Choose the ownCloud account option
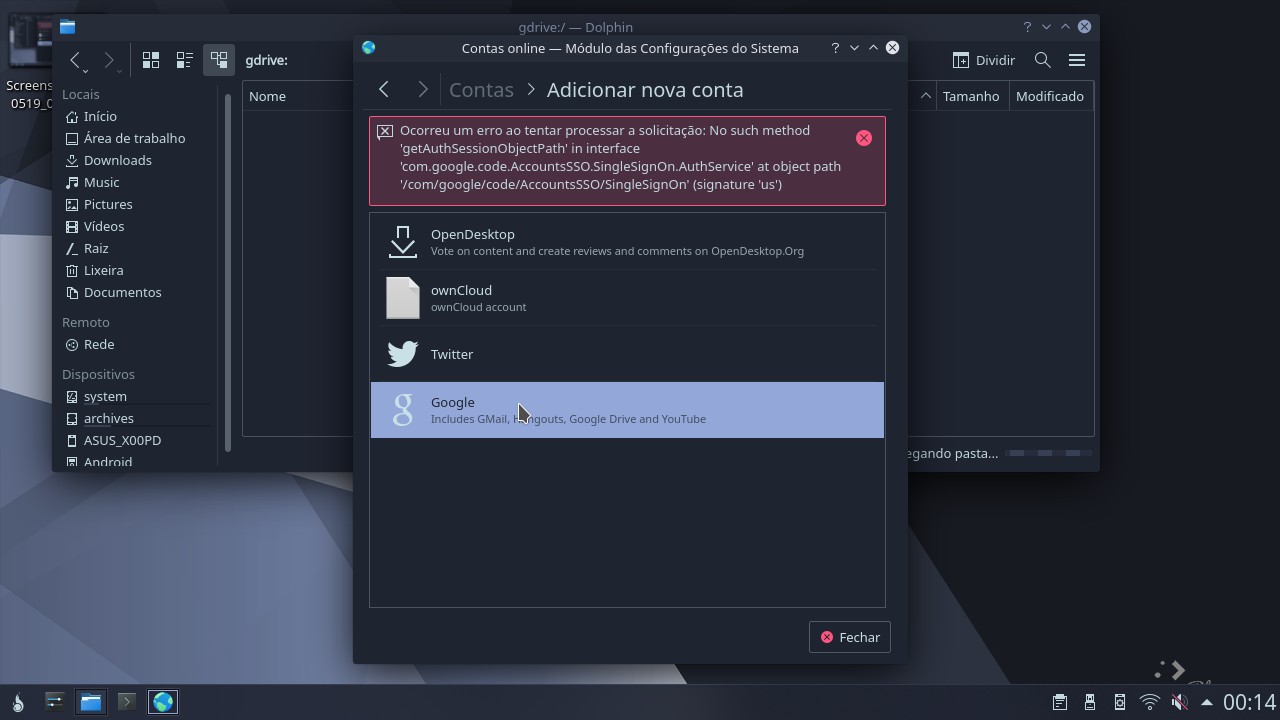This screenshot has width=1280, height=720. coord(627,298)
